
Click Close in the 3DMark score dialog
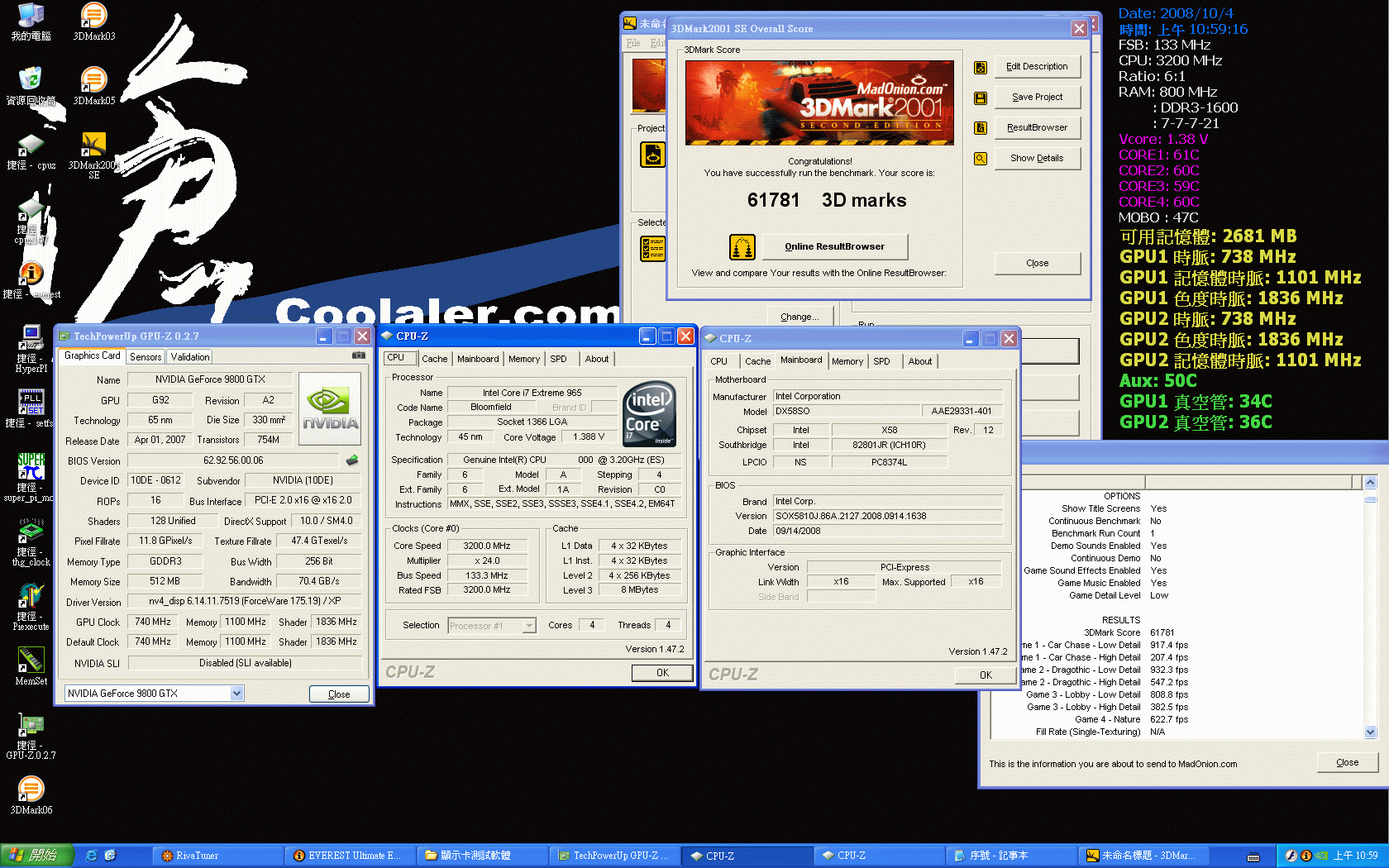click(1037, 264)
